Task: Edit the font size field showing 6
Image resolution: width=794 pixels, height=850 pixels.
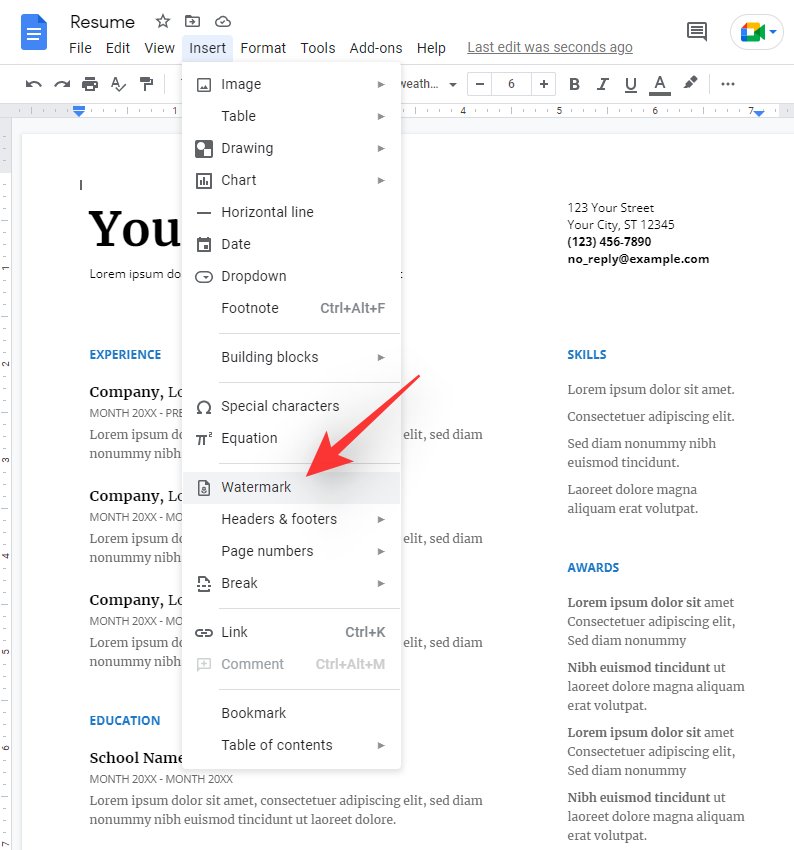Action: [511, 84]
